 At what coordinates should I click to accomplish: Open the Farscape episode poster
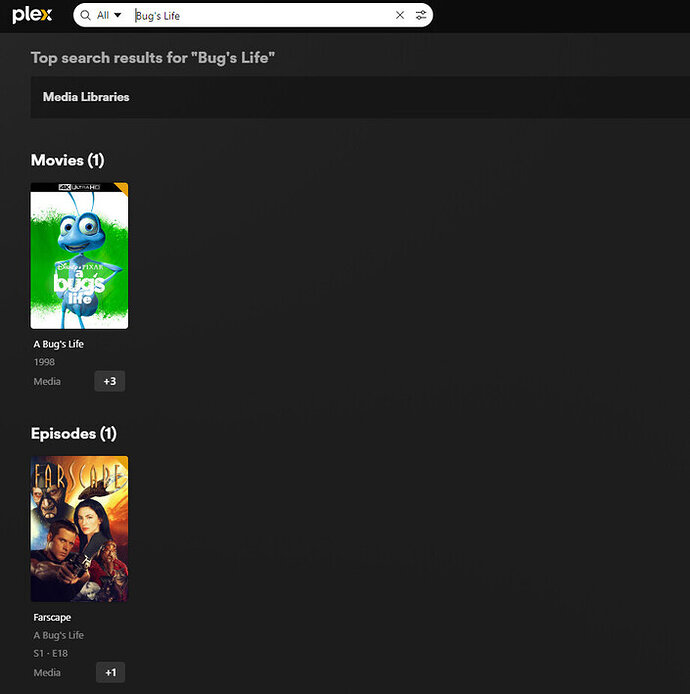pos(79,529)
